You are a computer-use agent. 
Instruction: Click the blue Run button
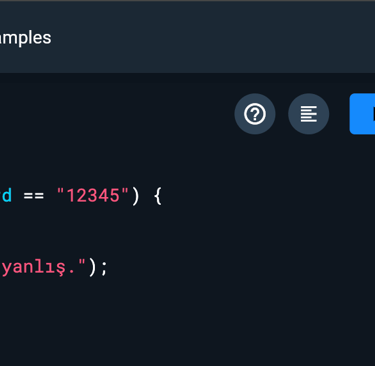tap(362, 114)
